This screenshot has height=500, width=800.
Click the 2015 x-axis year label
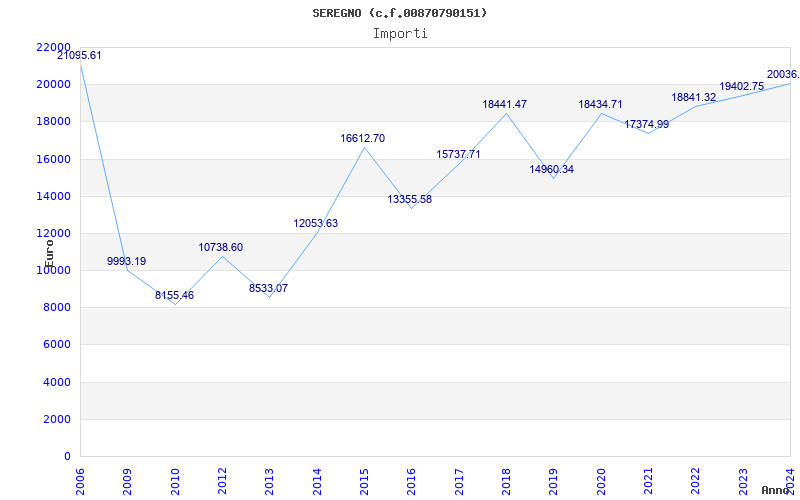[364, 481]
